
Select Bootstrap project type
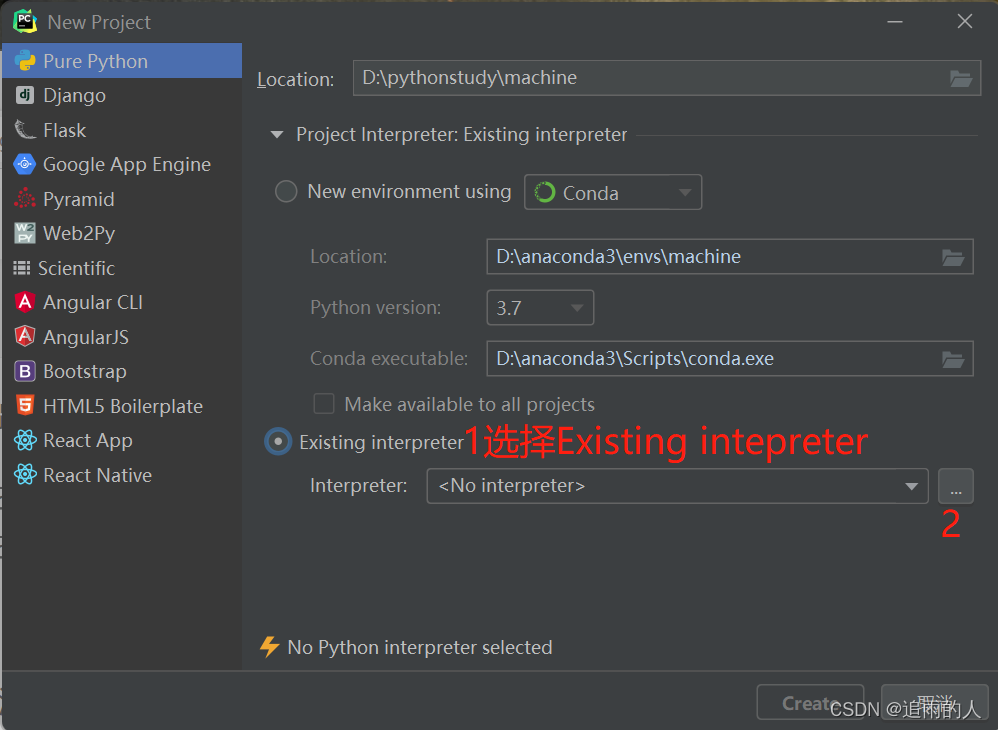click(x=122, y=371)
